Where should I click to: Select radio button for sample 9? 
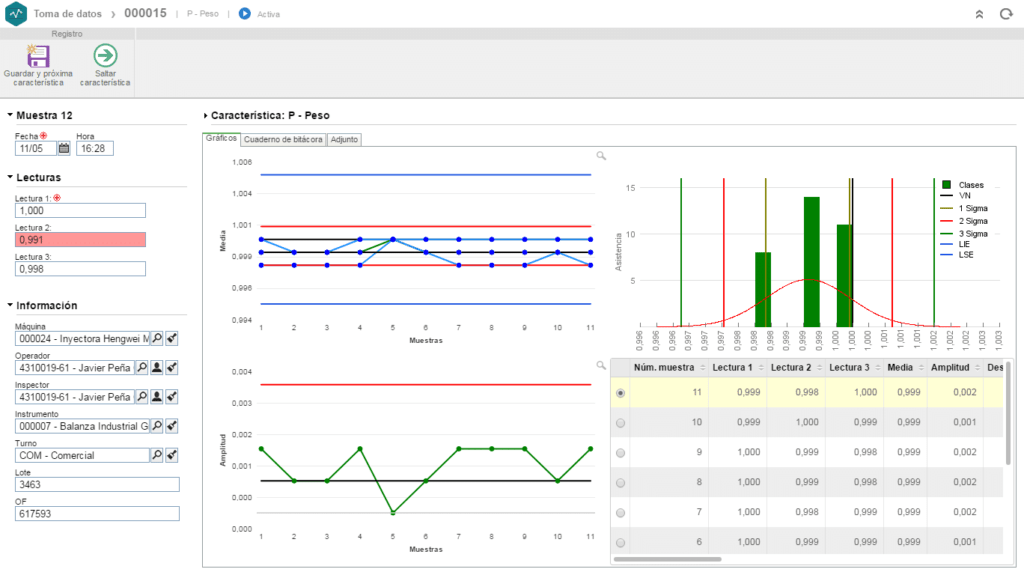point(620,453)
